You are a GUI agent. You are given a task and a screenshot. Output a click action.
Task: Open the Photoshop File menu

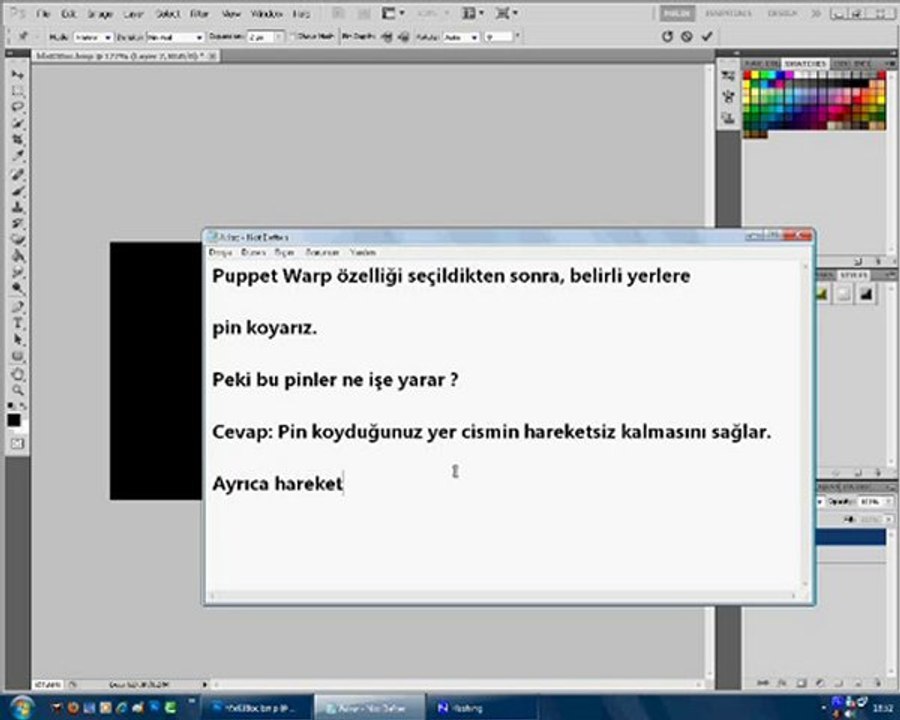(x=43, y=13)
